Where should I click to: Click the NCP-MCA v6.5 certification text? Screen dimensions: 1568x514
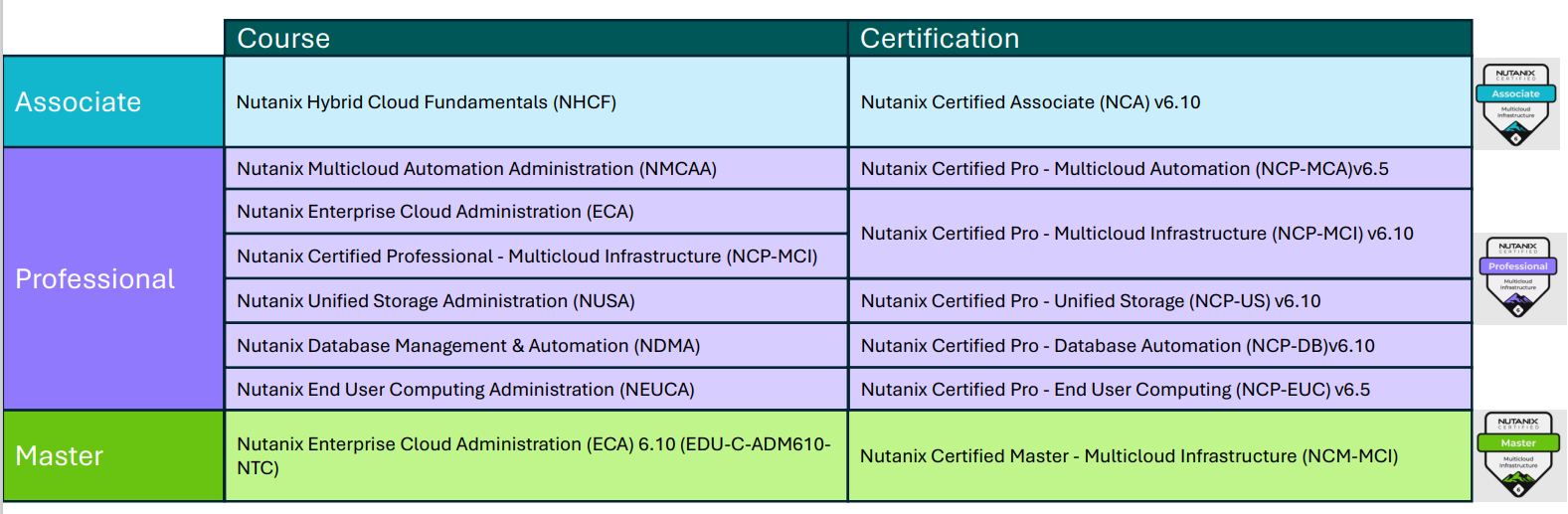coord(1125,169)
